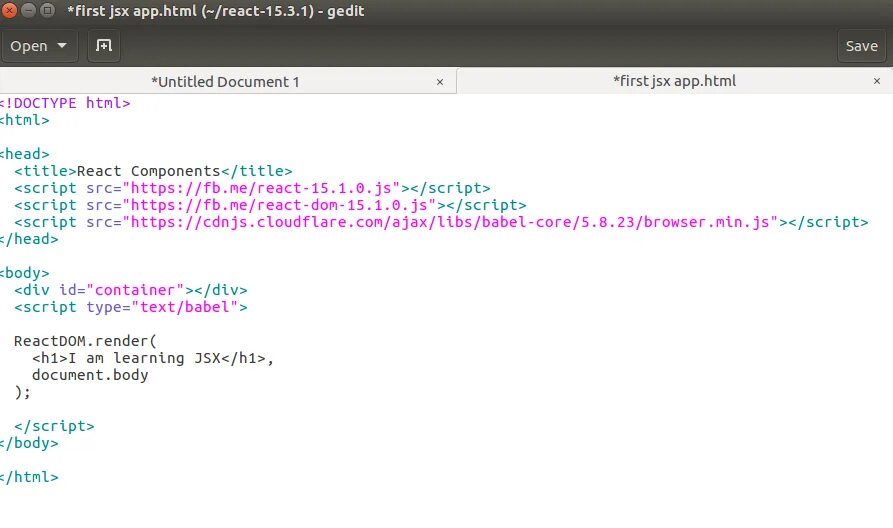Click the react-dom-15.1.0.js script URL
Viewport: 893px width, 528px height.
[x=280, y=205]
